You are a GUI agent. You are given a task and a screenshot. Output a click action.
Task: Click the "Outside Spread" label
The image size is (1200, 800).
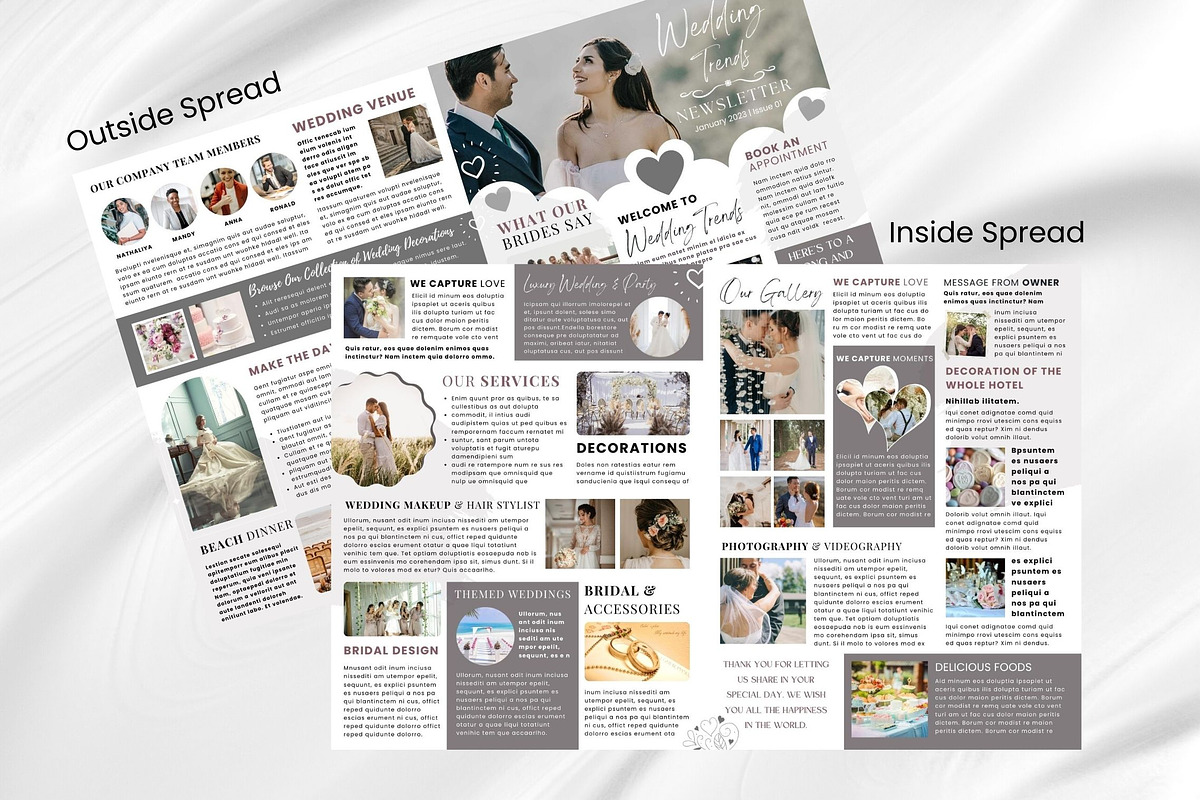[x=174, y=112]
